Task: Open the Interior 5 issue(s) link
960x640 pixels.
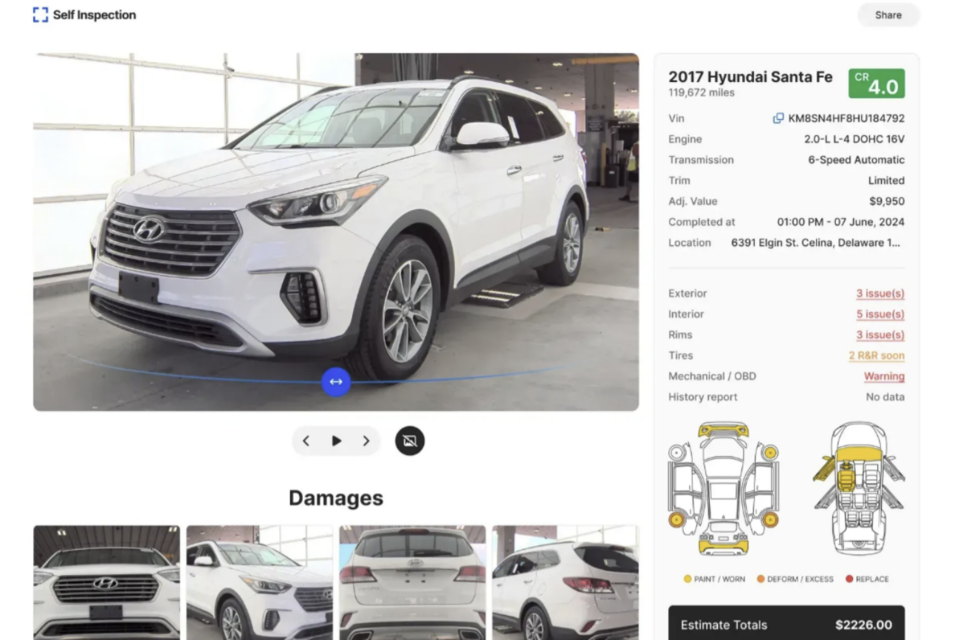Action: tap(880, 314)
